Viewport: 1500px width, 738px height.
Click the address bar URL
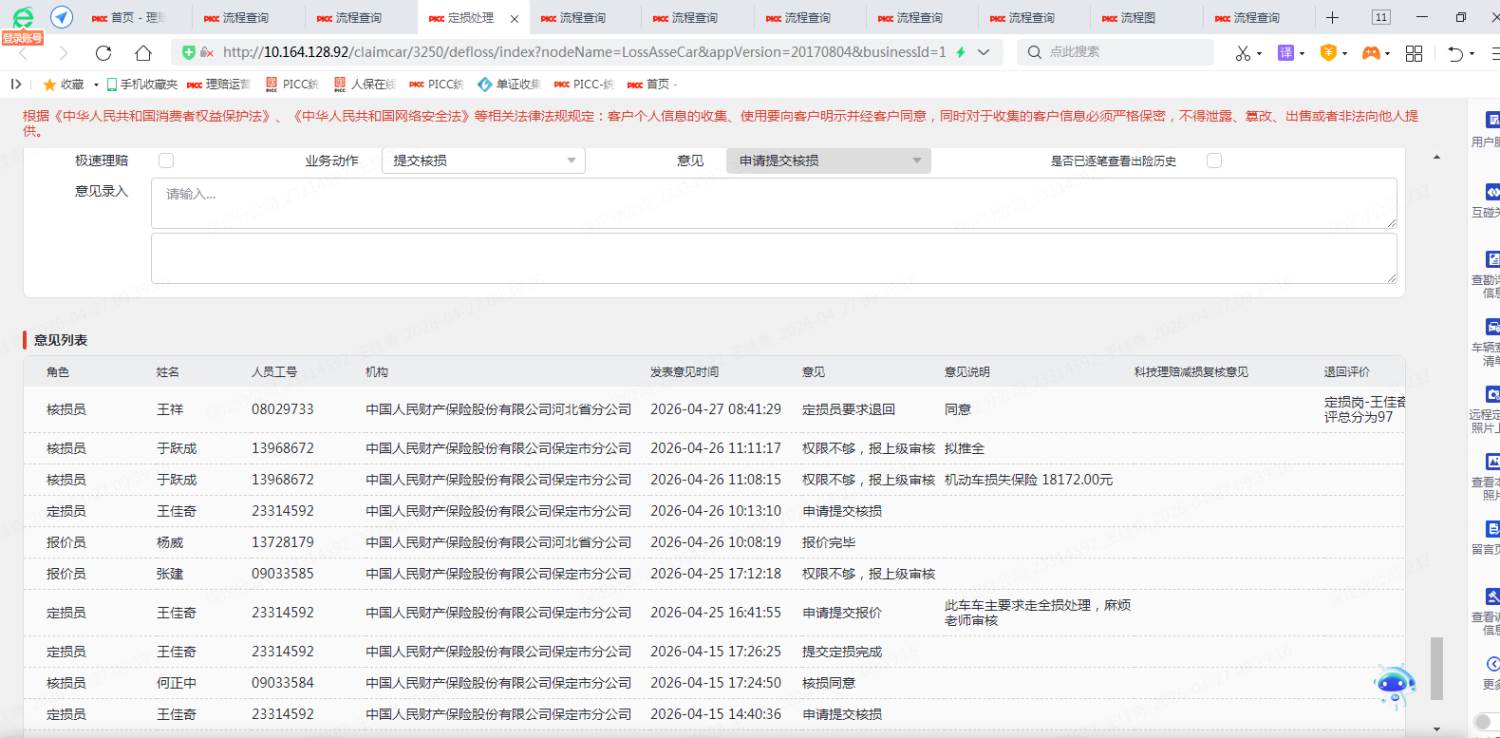584,52
